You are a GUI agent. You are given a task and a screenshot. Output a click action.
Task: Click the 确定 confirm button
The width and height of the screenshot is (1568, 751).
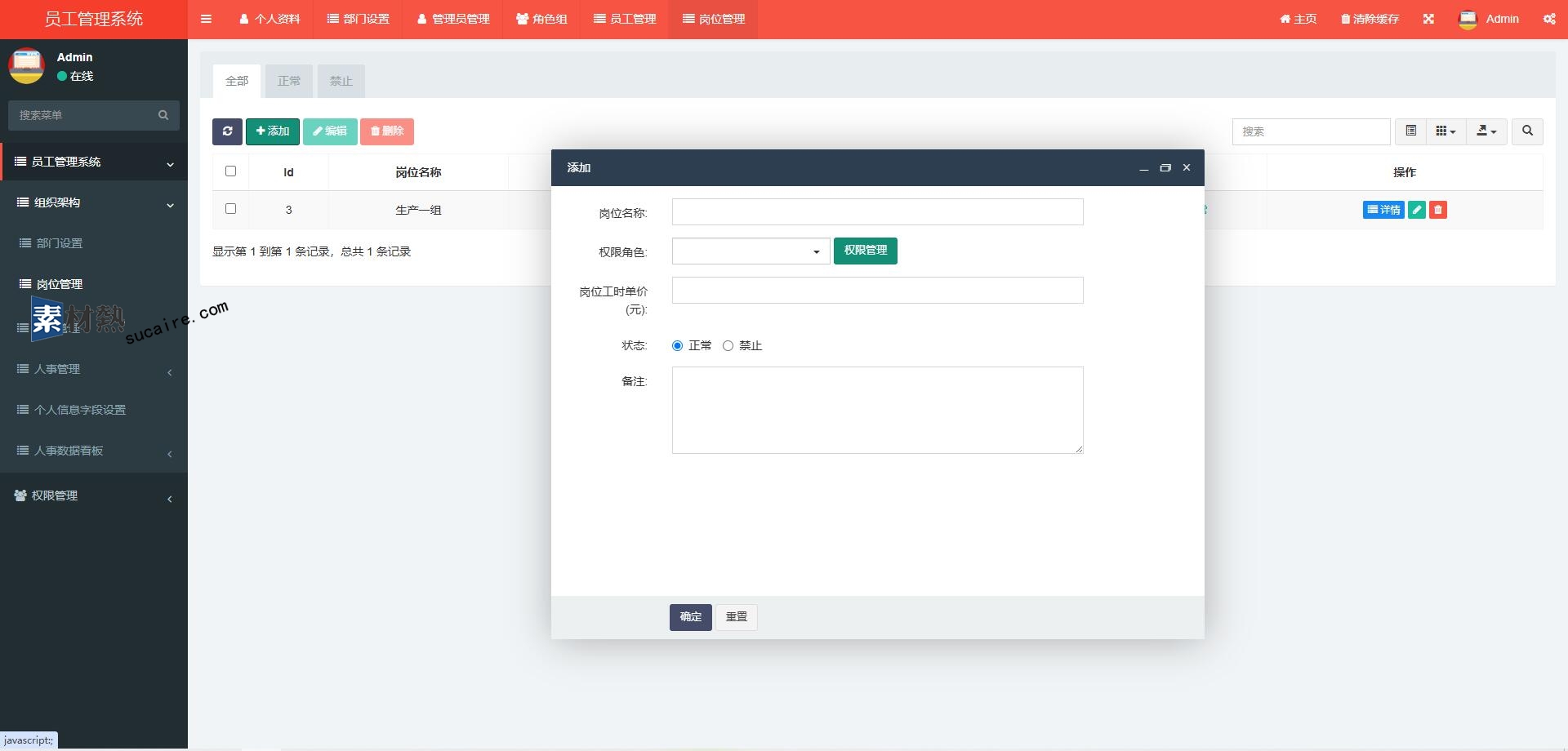[x=690, y=617]
